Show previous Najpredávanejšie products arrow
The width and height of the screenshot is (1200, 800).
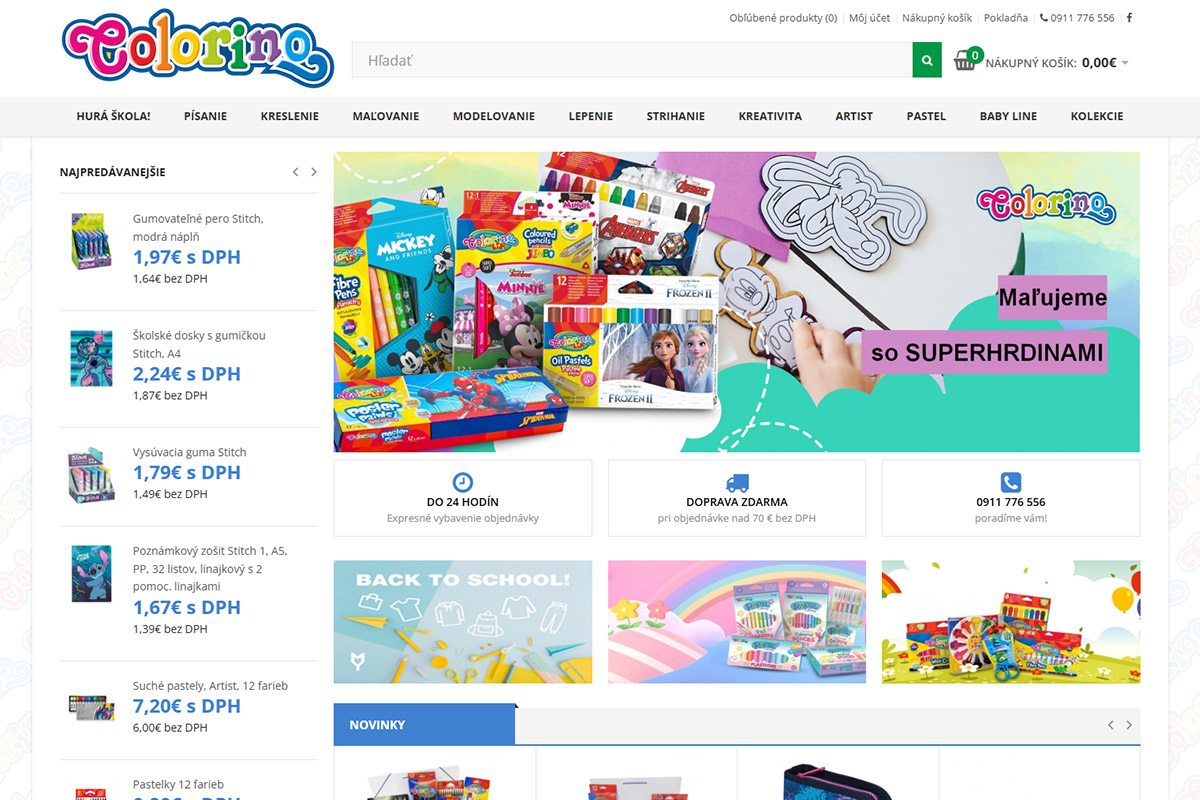pos(295,172)
